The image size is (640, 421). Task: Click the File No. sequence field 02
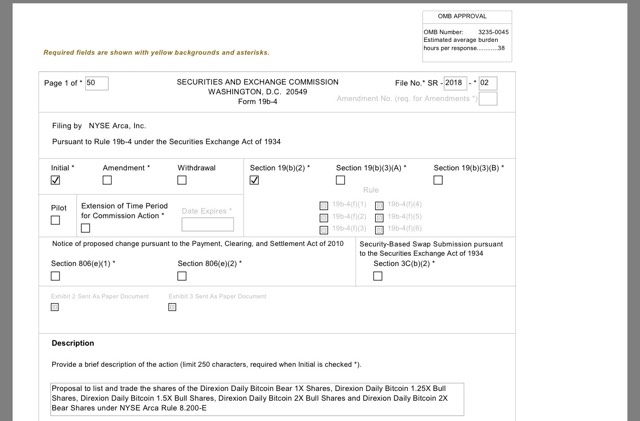tap(488, 83)
